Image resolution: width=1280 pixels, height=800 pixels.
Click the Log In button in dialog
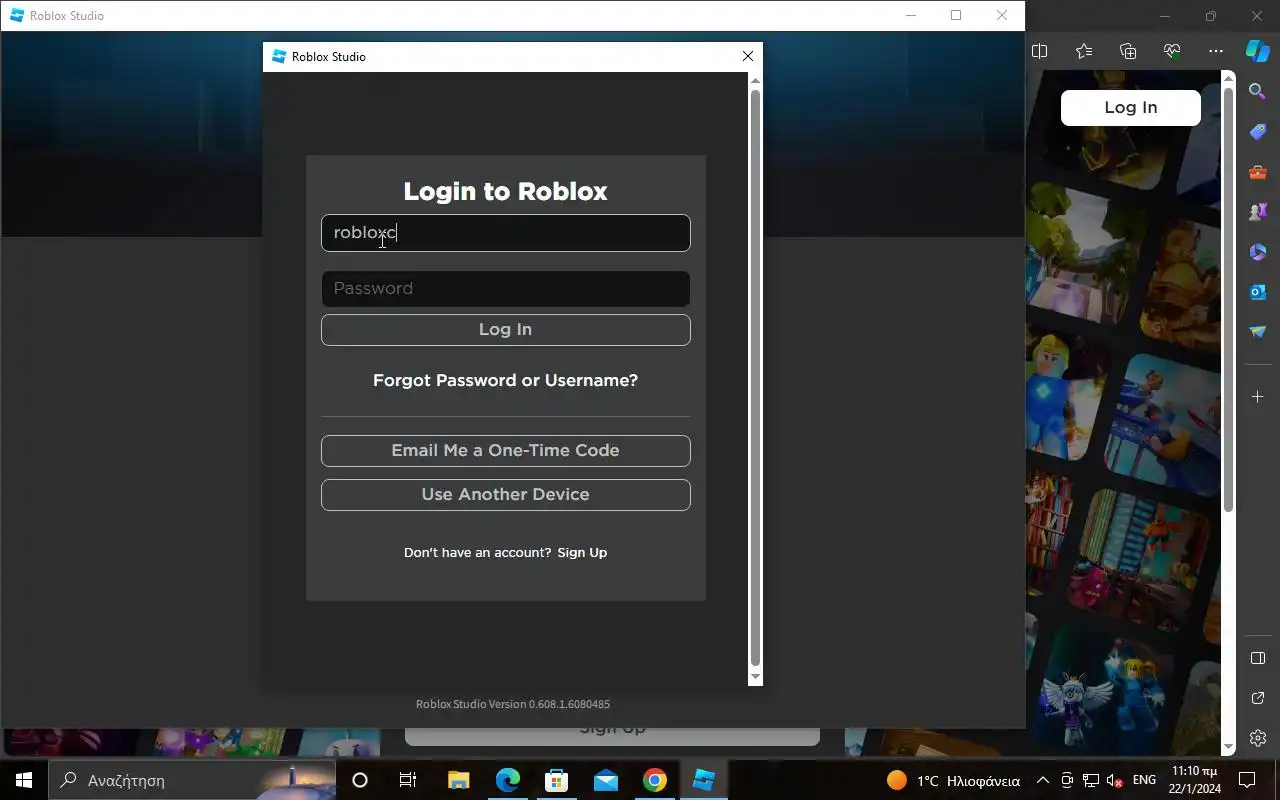click(505, 330)
